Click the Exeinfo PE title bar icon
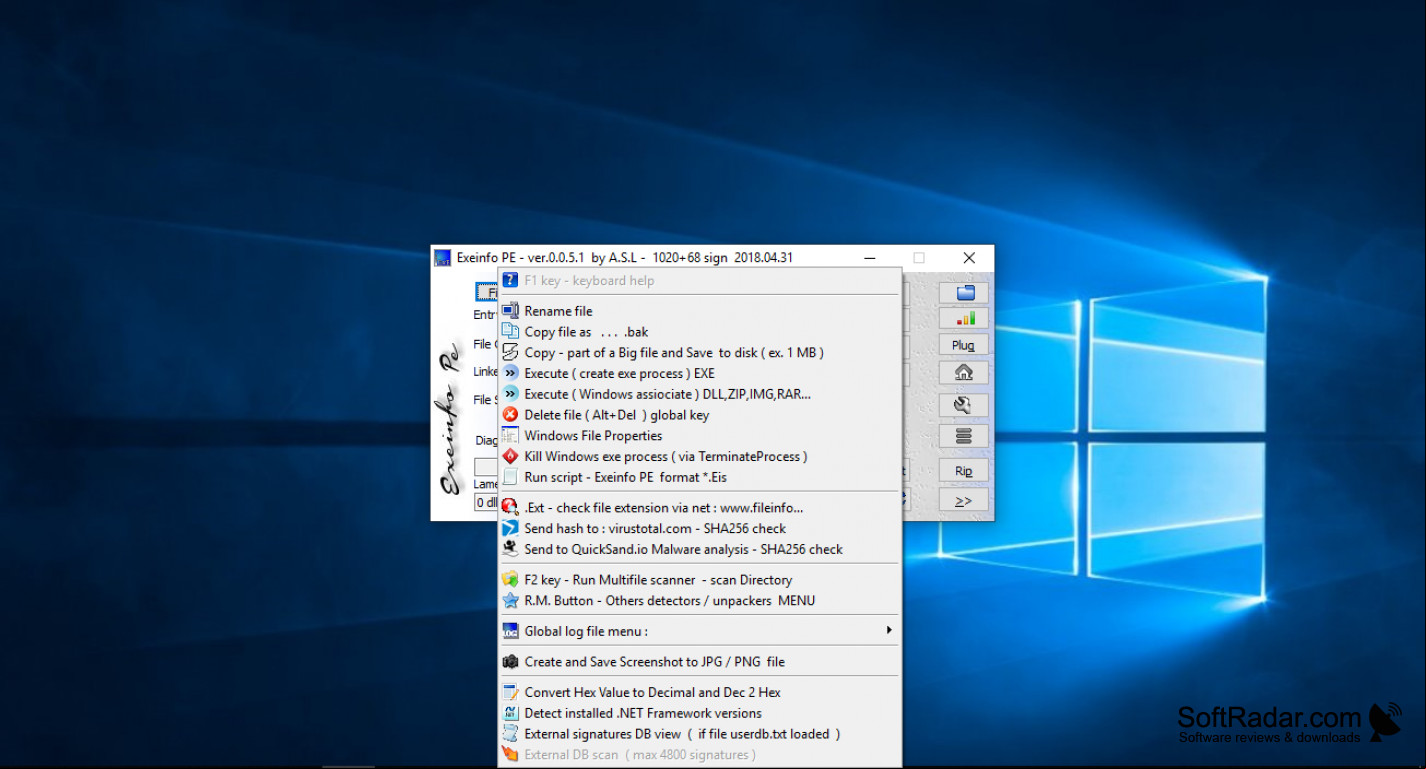Screen dimensions: 1426x769 [x=442, y=258]
